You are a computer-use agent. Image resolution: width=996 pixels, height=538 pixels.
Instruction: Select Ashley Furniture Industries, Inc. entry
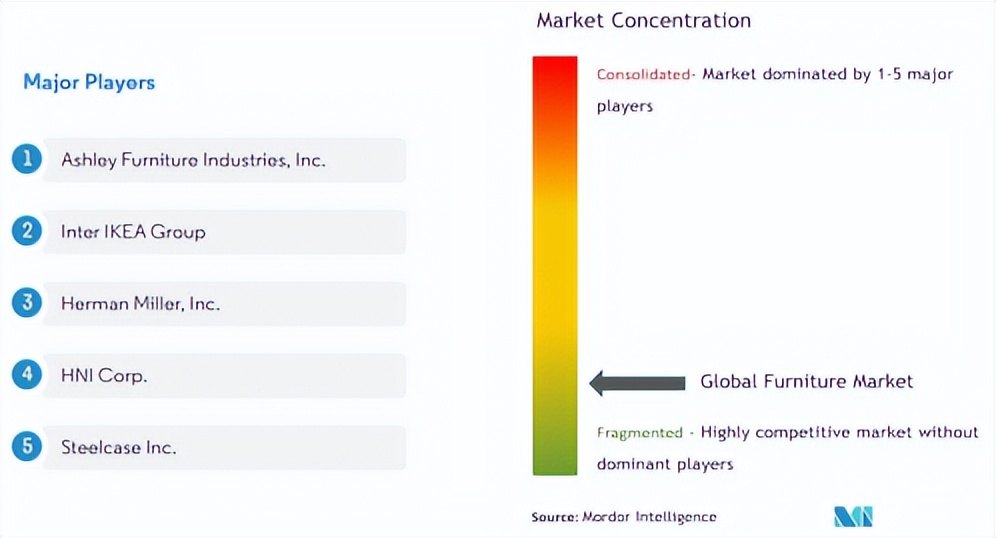click(193, 160)
